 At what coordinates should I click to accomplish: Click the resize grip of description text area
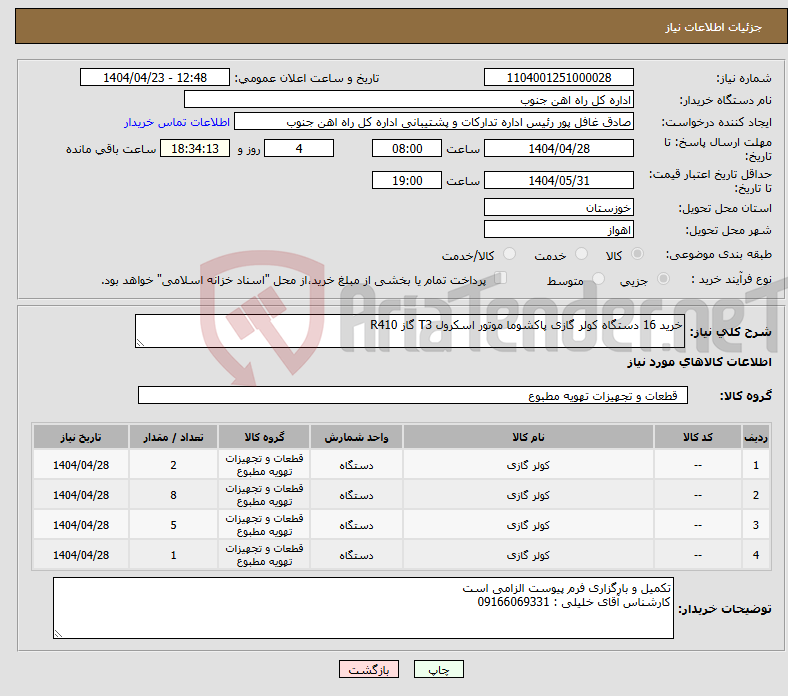[140, 343]
